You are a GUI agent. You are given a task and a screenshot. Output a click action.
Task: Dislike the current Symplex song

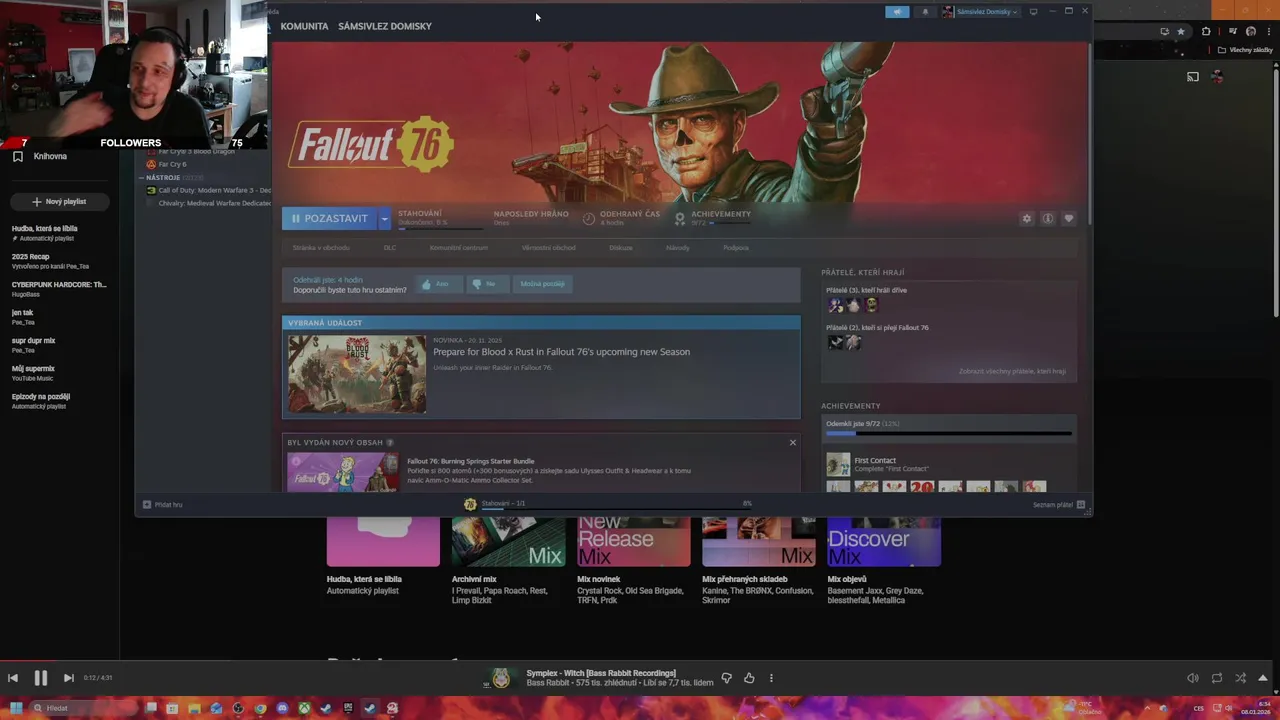[727, 678]
